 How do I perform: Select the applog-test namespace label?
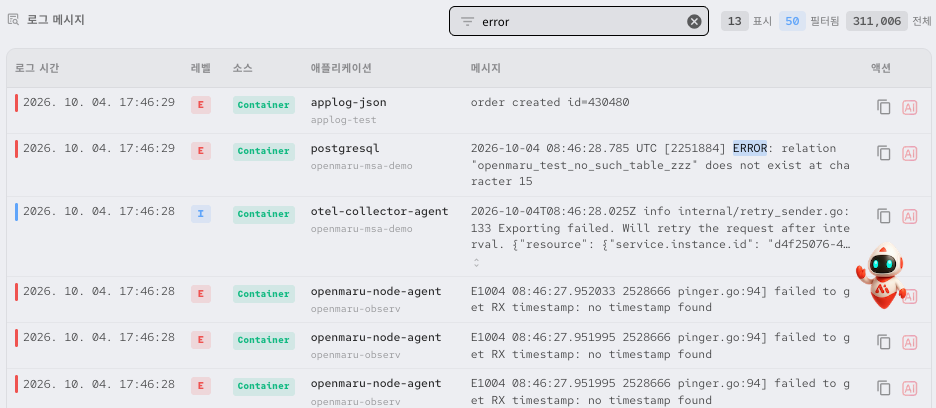tap(343, 120)
